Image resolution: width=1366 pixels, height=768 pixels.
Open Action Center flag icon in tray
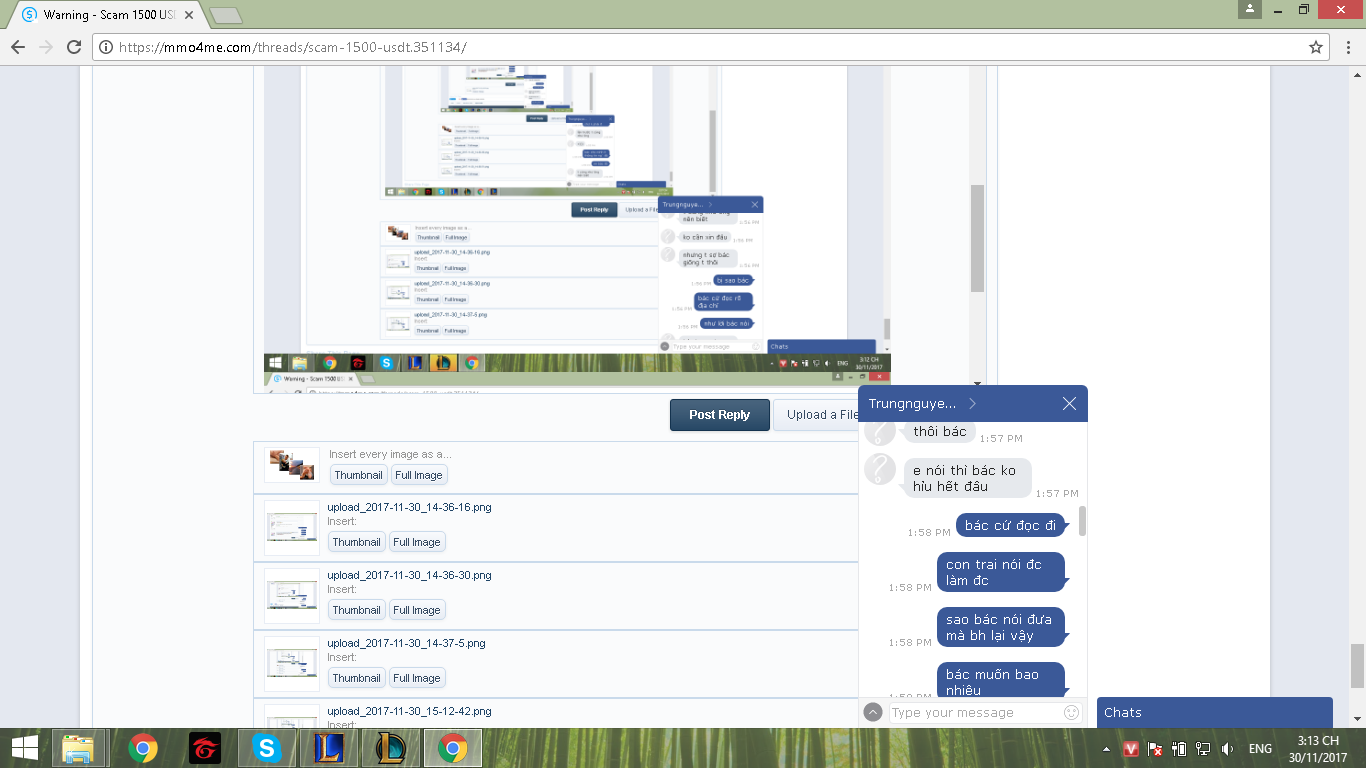click(x=1155, y=749)
